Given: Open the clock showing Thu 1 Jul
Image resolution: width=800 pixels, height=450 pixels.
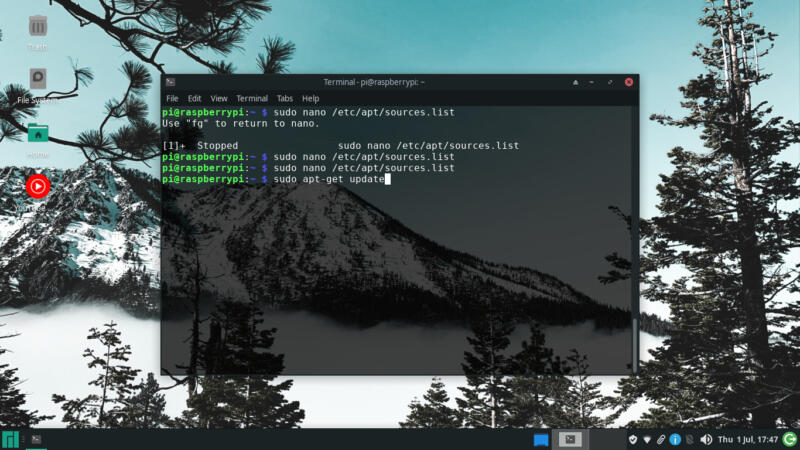Looking at the screenshot, I should (747, 439).
